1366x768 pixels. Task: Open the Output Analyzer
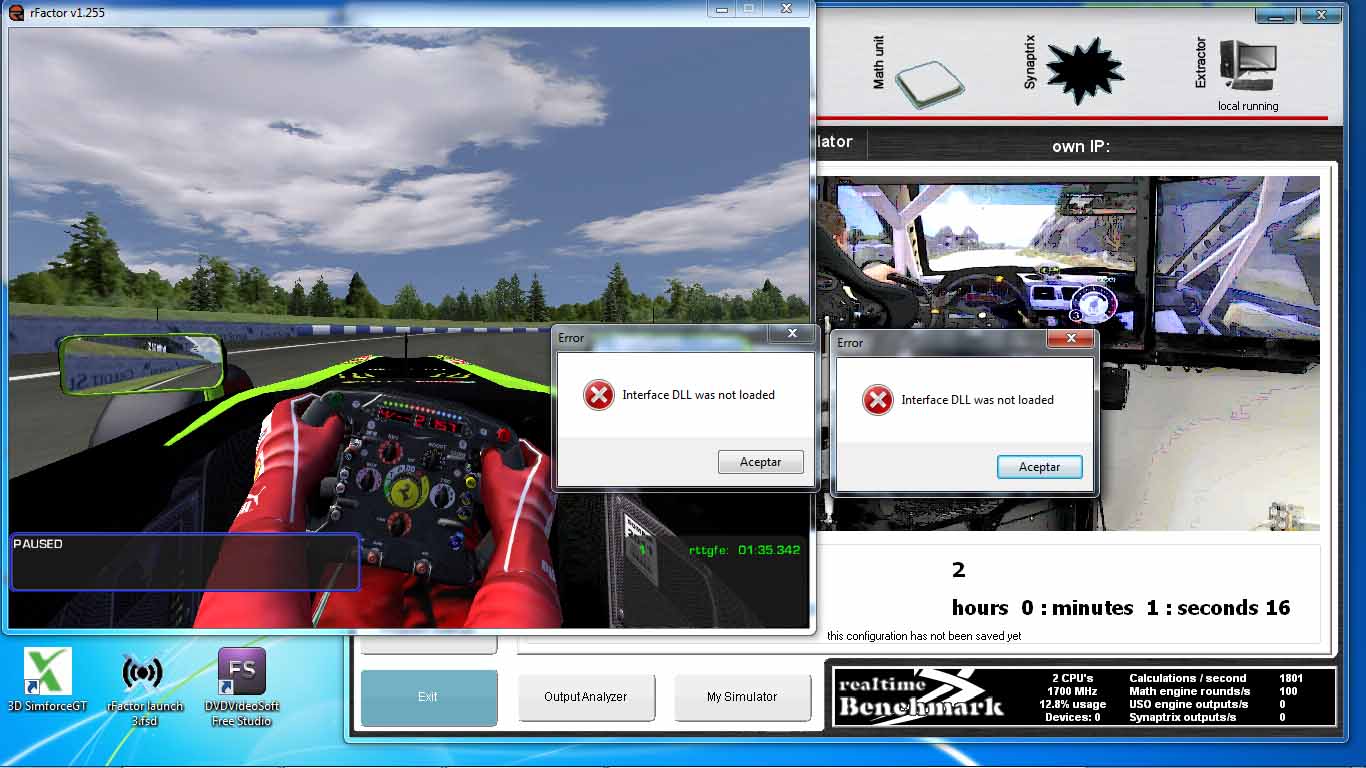[x=585, y=697]
